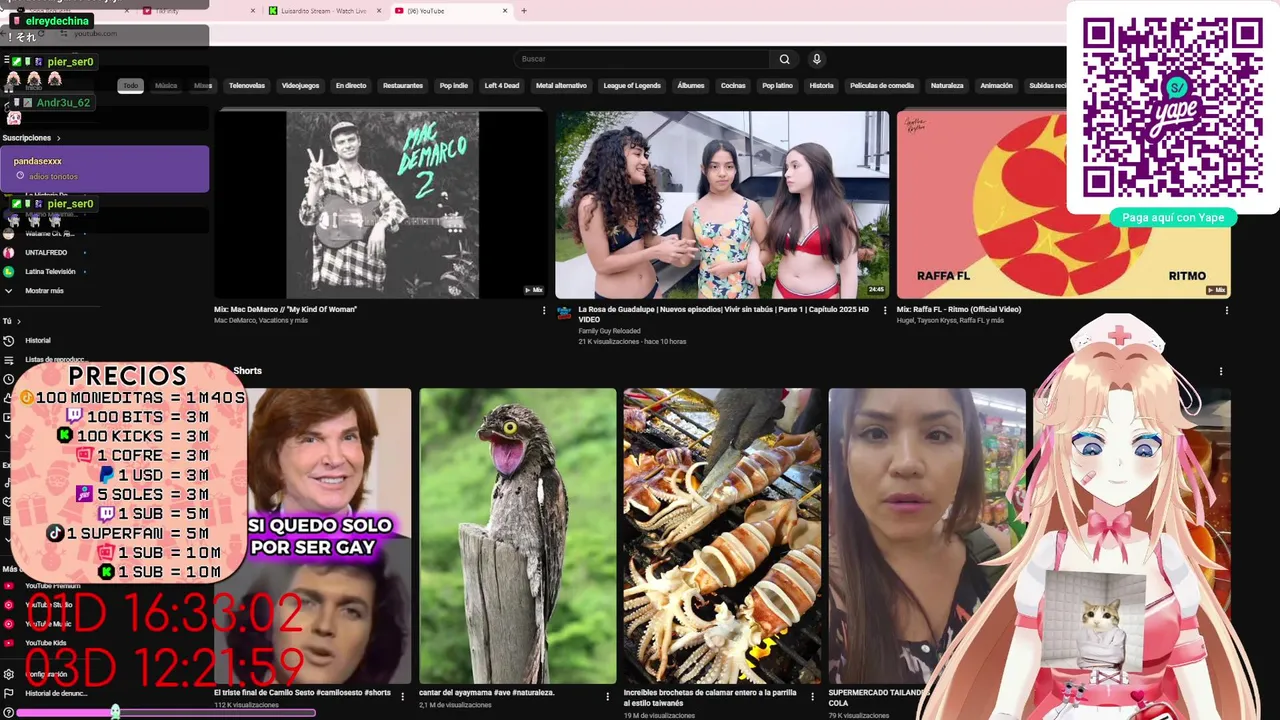Expand the Tú section chevron
The height and width of the screenshot is (720, 1280).
pos(18,321)
